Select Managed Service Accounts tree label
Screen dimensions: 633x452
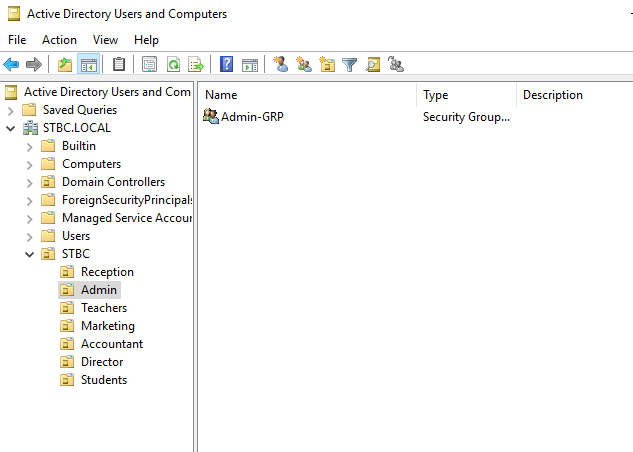(127, 218)
